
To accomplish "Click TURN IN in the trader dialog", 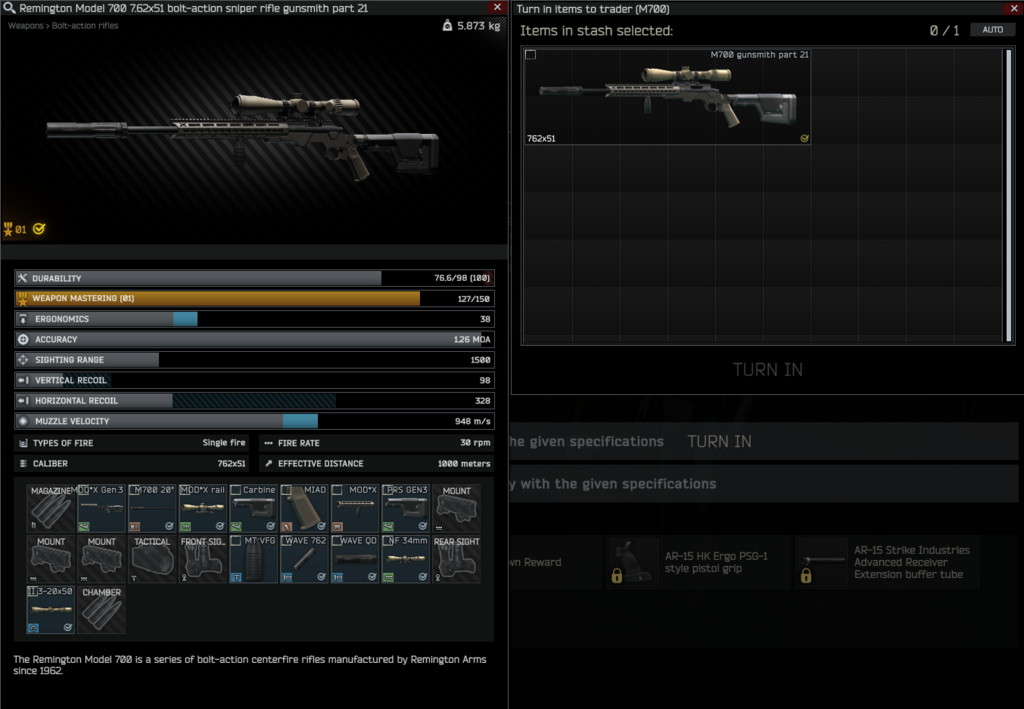I will point(767,369).
